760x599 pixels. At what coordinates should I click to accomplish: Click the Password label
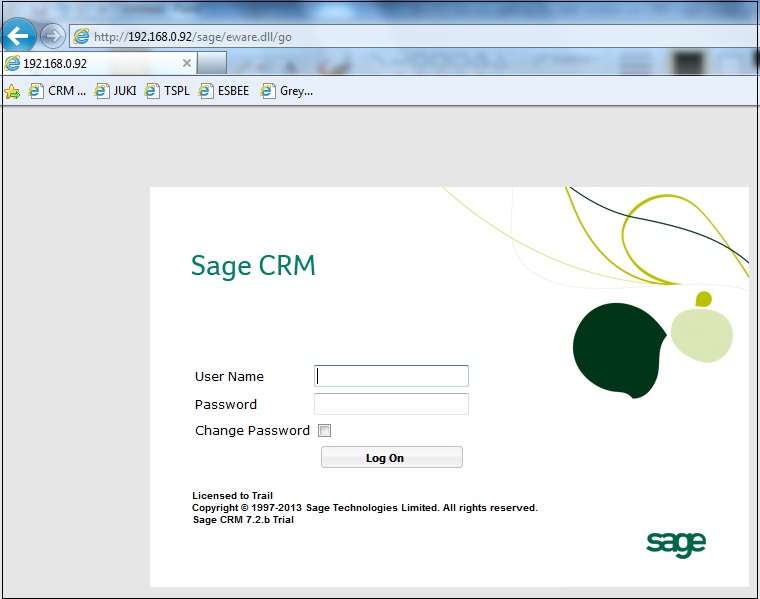(x=226, y=404)
